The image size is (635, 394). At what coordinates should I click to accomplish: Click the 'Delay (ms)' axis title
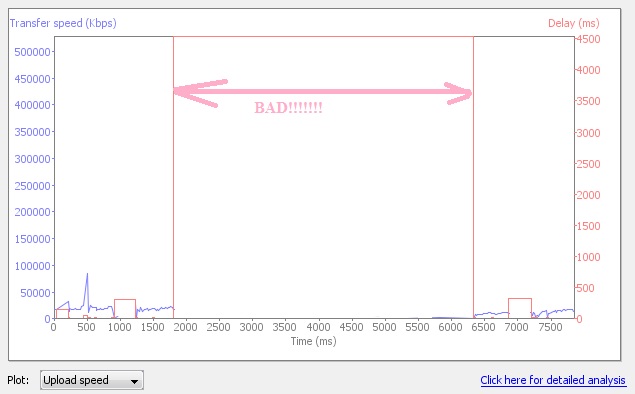(573, 23)
